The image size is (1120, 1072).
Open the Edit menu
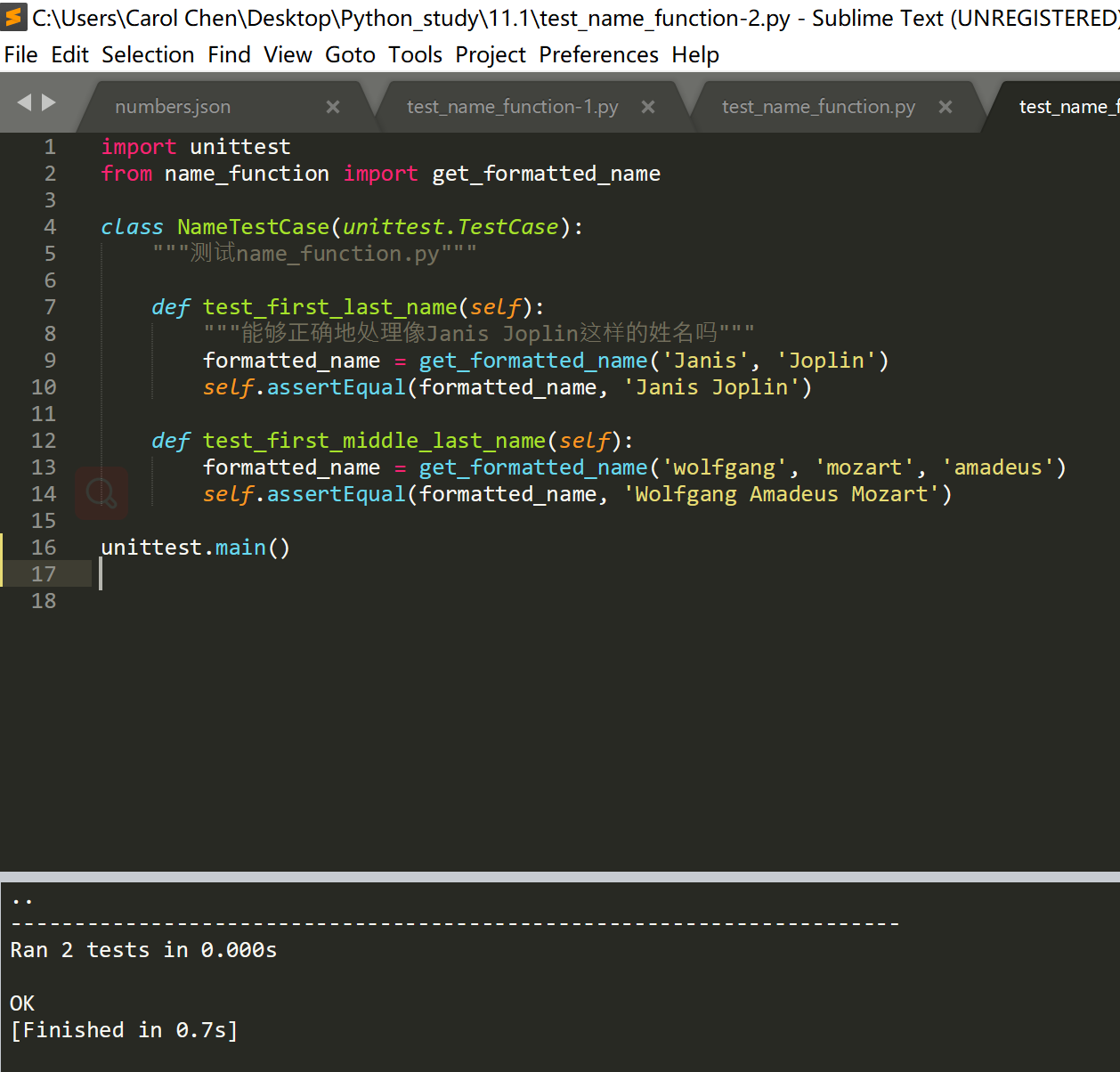click(x=70, y=55)
